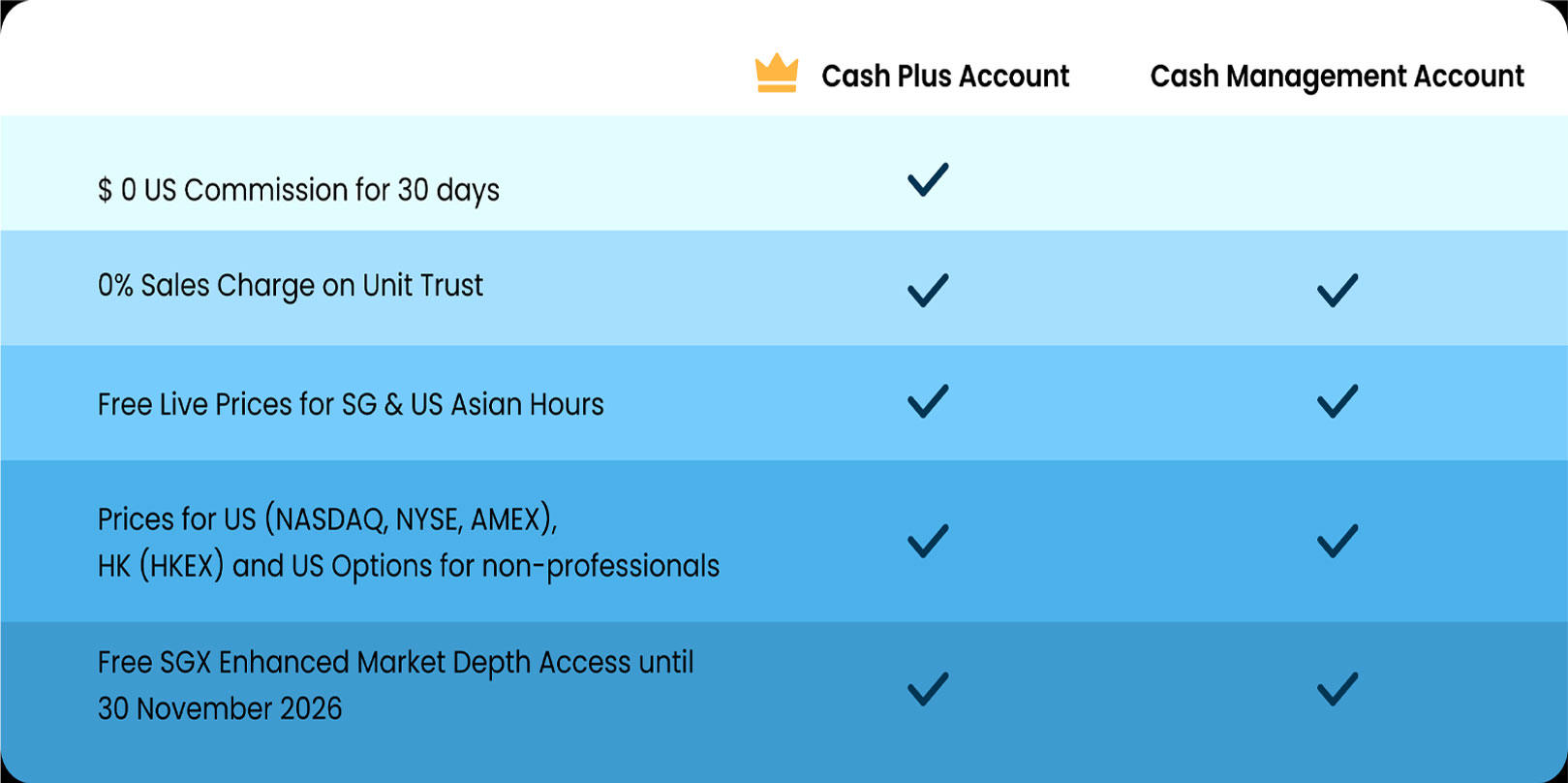Click 'Free Live Prices for SG & US Asian Hours'
The width and height of the screenshot is (1568, 783).
coord(351,404)
